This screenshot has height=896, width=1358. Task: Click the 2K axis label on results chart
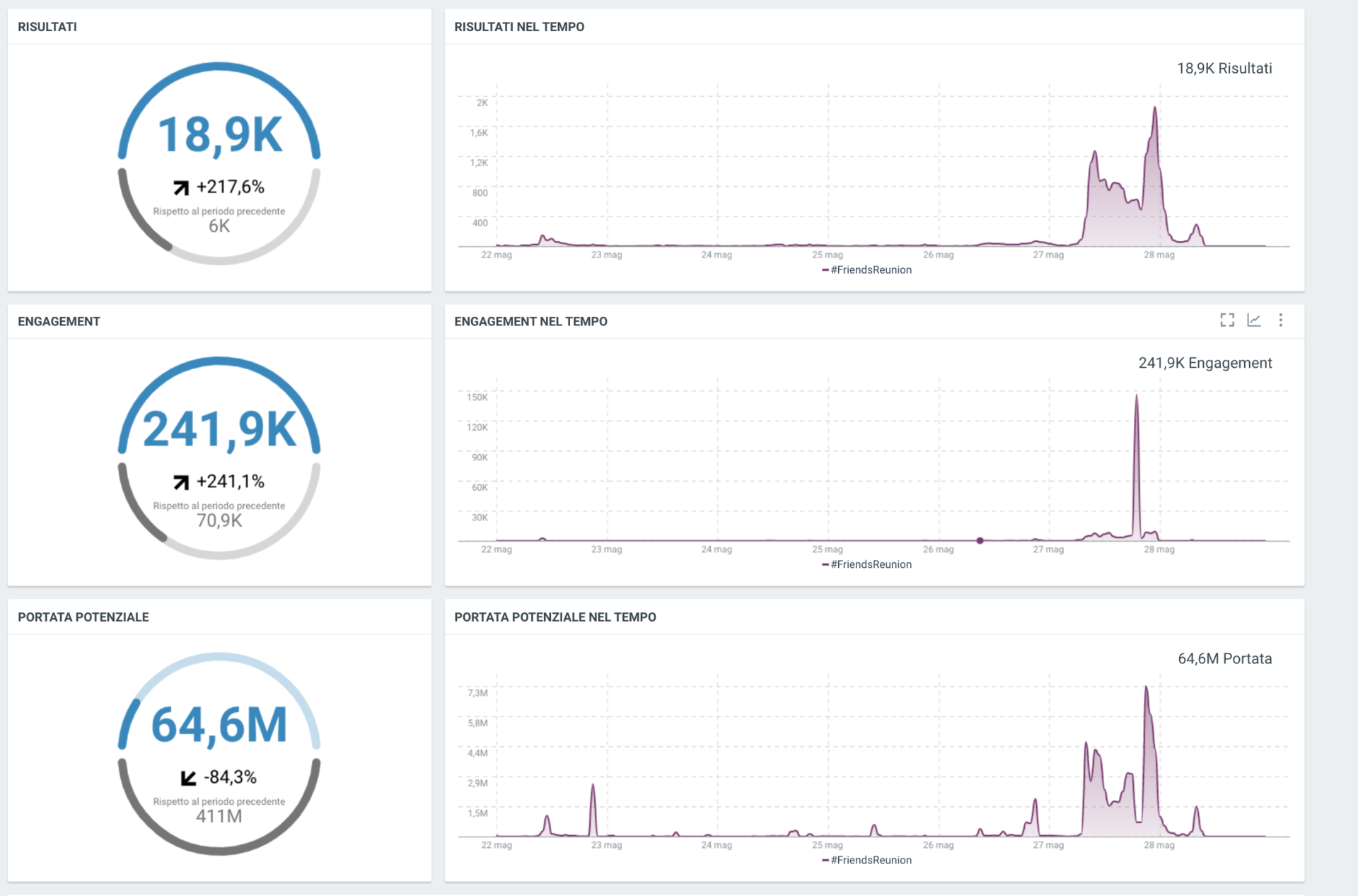482,103
